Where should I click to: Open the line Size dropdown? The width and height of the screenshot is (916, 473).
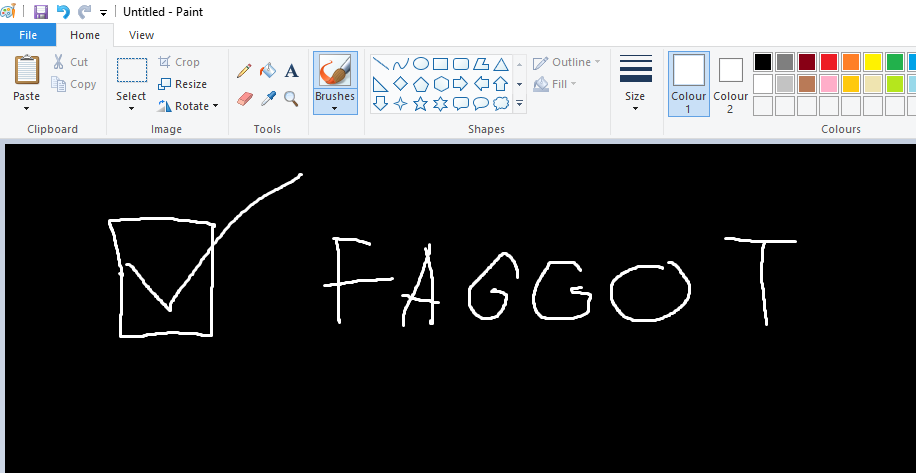(x=636, y=84)
